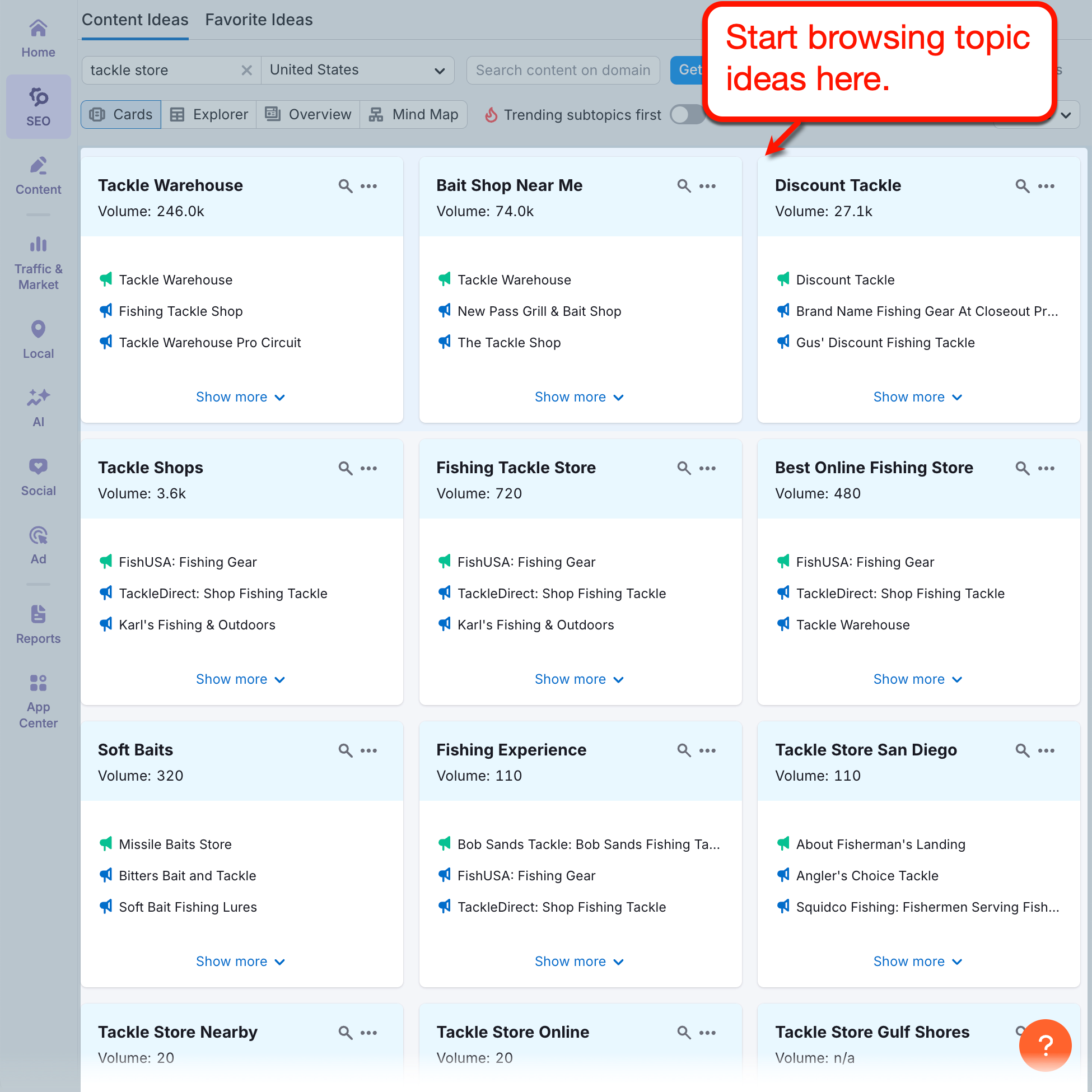This screenshot has width=1092, height=1092.
Task: Expand Show more on Soft Baits card
Action: click(241, 961)
